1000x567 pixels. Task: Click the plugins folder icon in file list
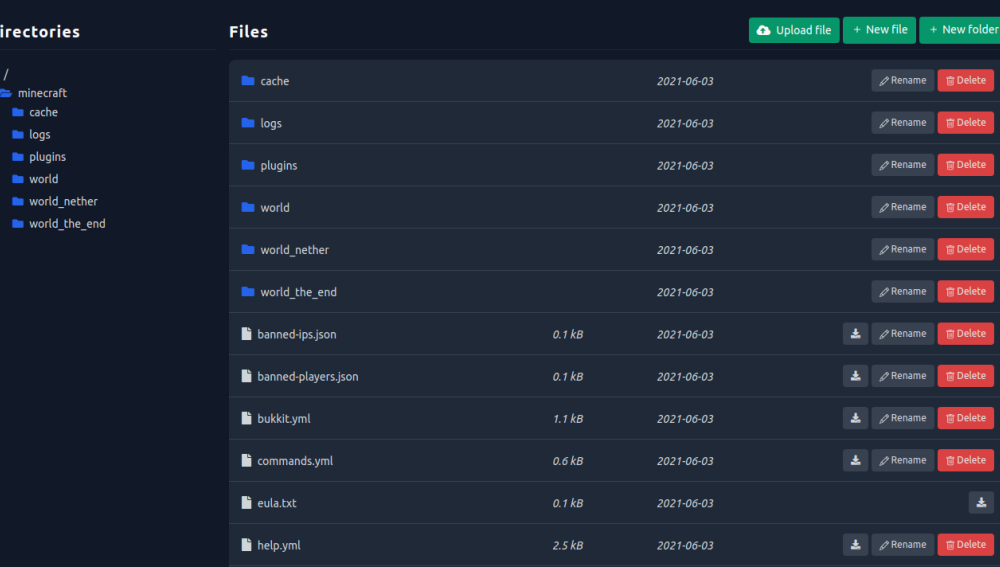pos(248,165)
